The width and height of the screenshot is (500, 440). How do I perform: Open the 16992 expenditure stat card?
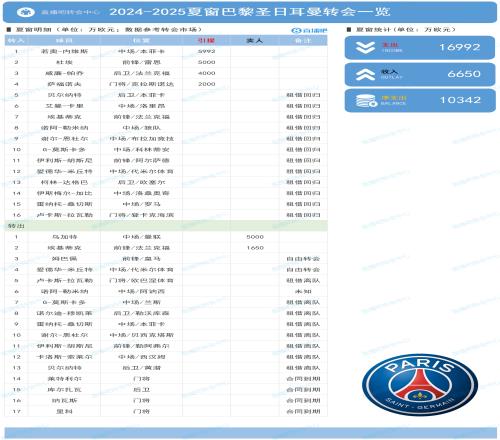[420, 48]
